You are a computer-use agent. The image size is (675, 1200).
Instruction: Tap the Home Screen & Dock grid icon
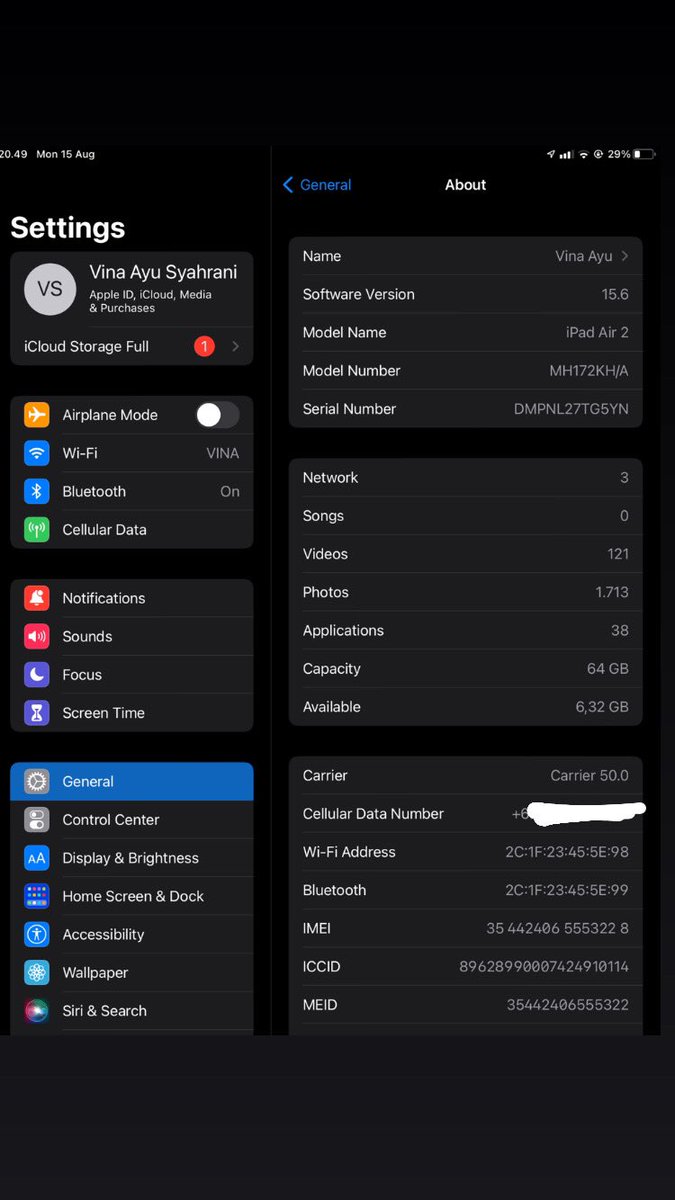tap(37, 896)
